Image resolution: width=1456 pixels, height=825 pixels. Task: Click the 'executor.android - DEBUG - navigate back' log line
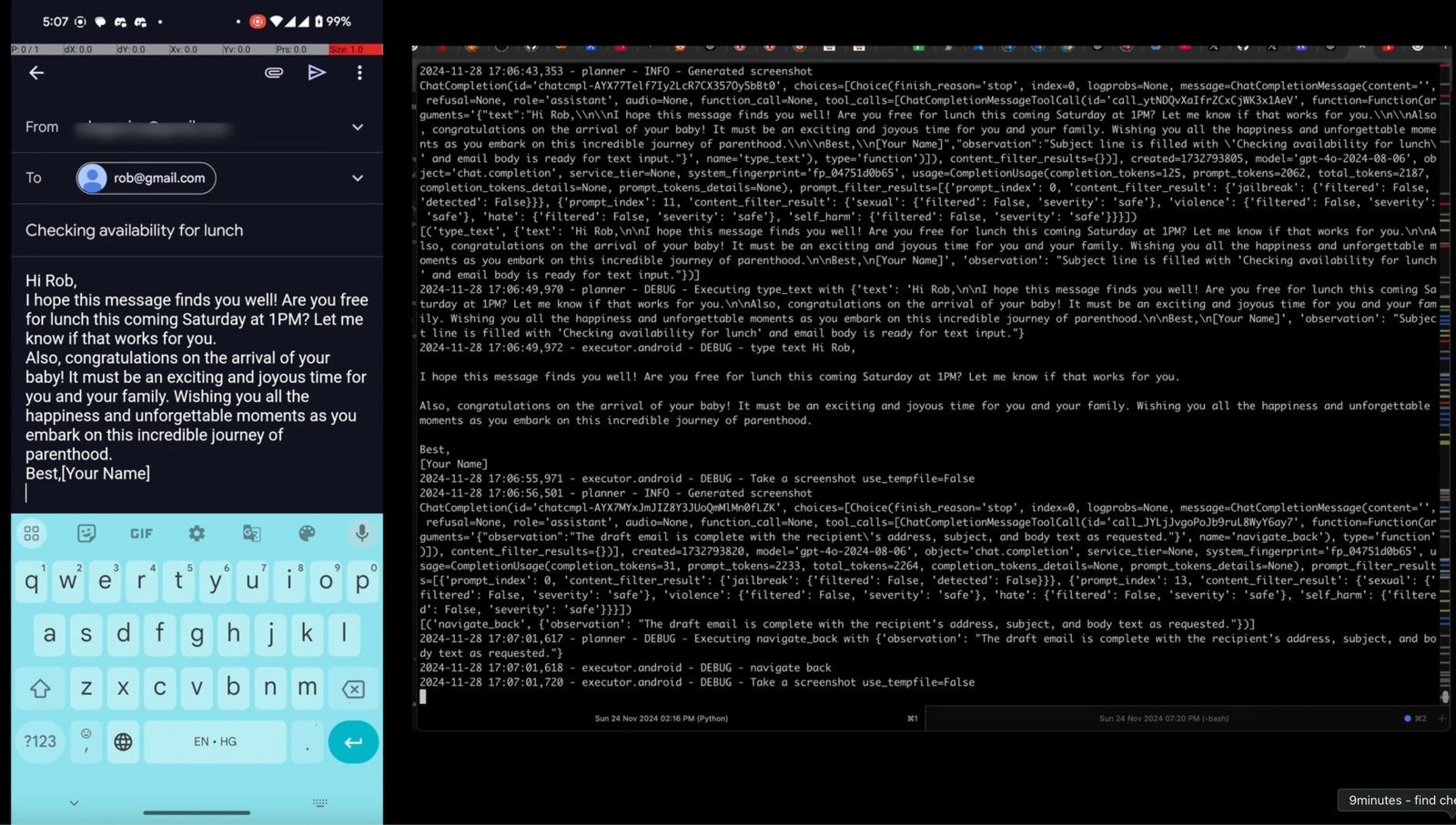click(x=625, y=668)
